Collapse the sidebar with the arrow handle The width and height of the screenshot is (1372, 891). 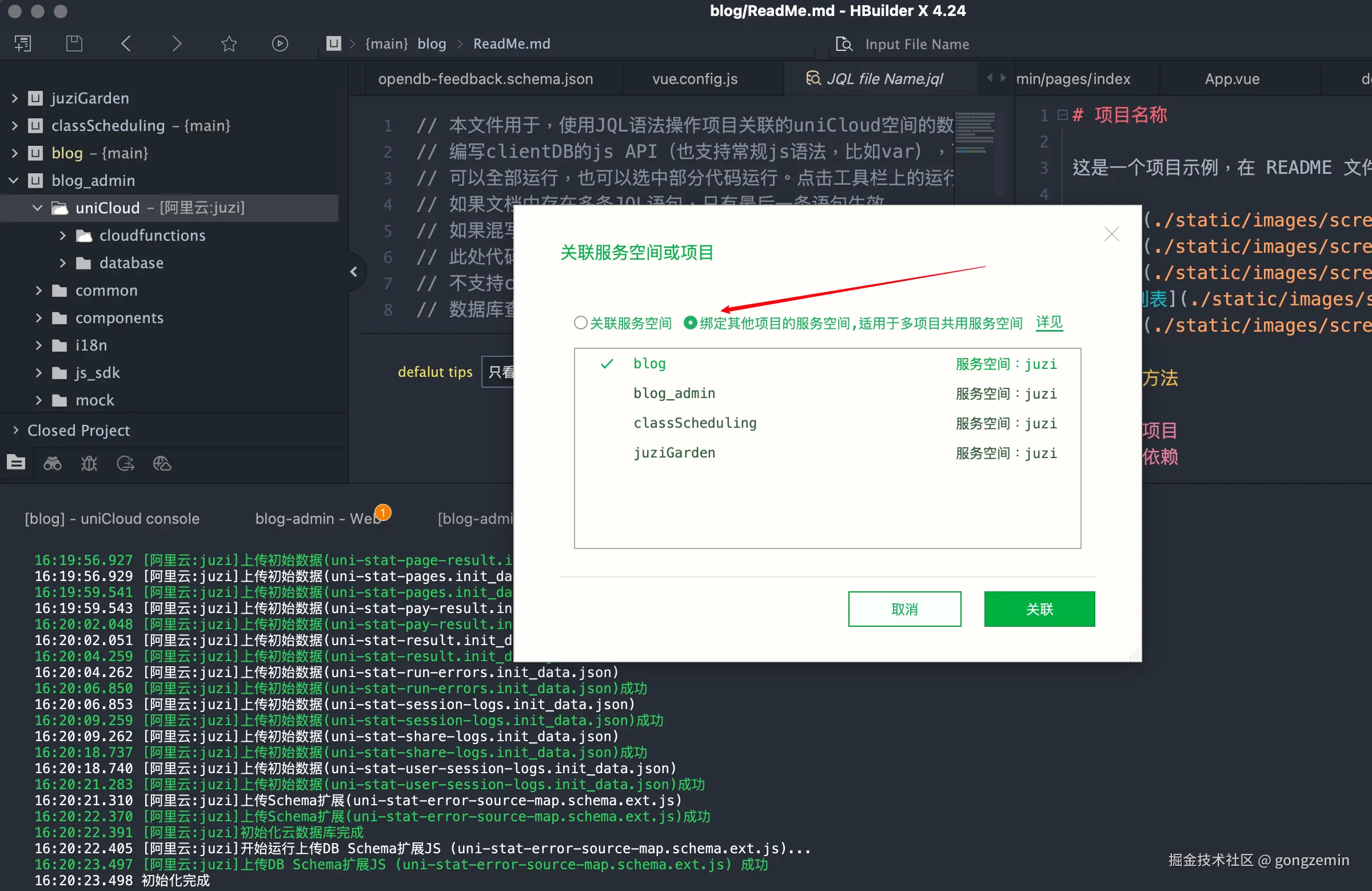[x=354, y=272]
